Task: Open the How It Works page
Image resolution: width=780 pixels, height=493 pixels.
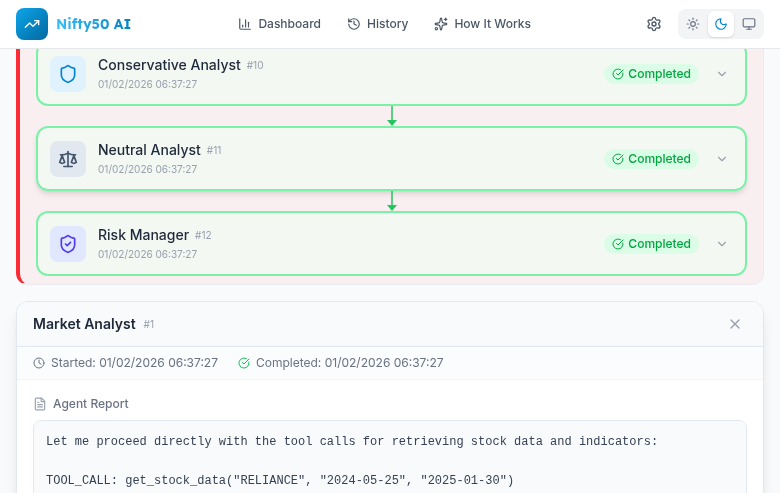Action: 482,24
